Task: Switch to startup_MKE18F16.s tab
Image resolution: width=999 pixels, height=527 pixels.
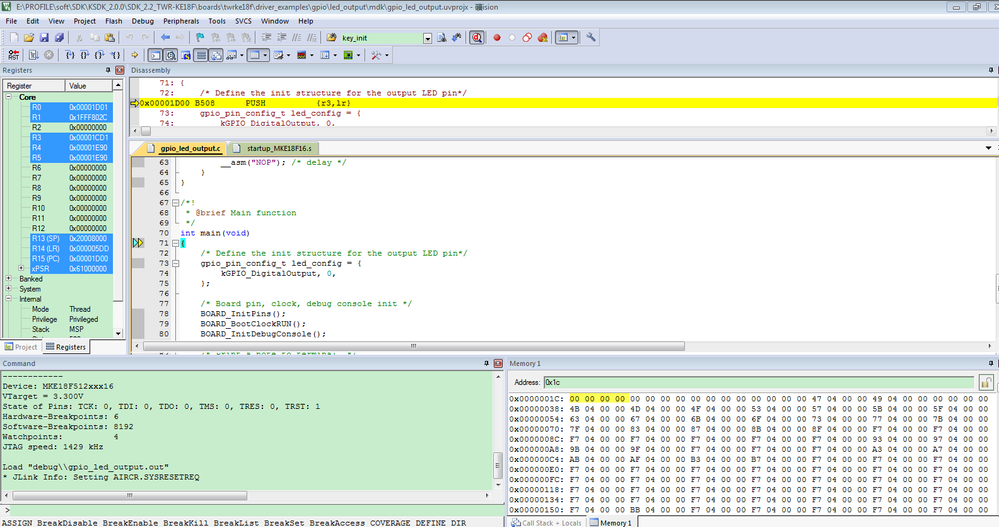Action: click(273, 148)
